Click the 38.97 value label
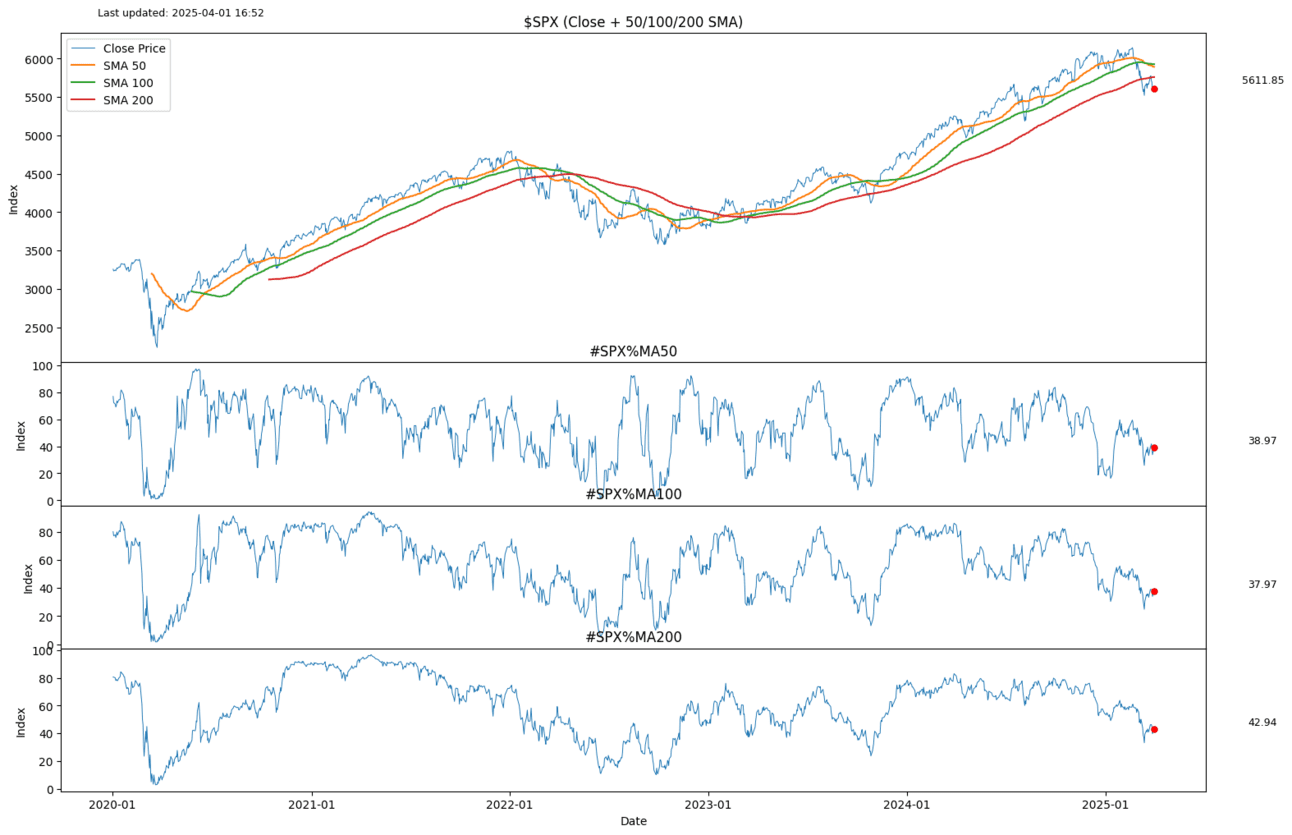 click(1262, 441)
